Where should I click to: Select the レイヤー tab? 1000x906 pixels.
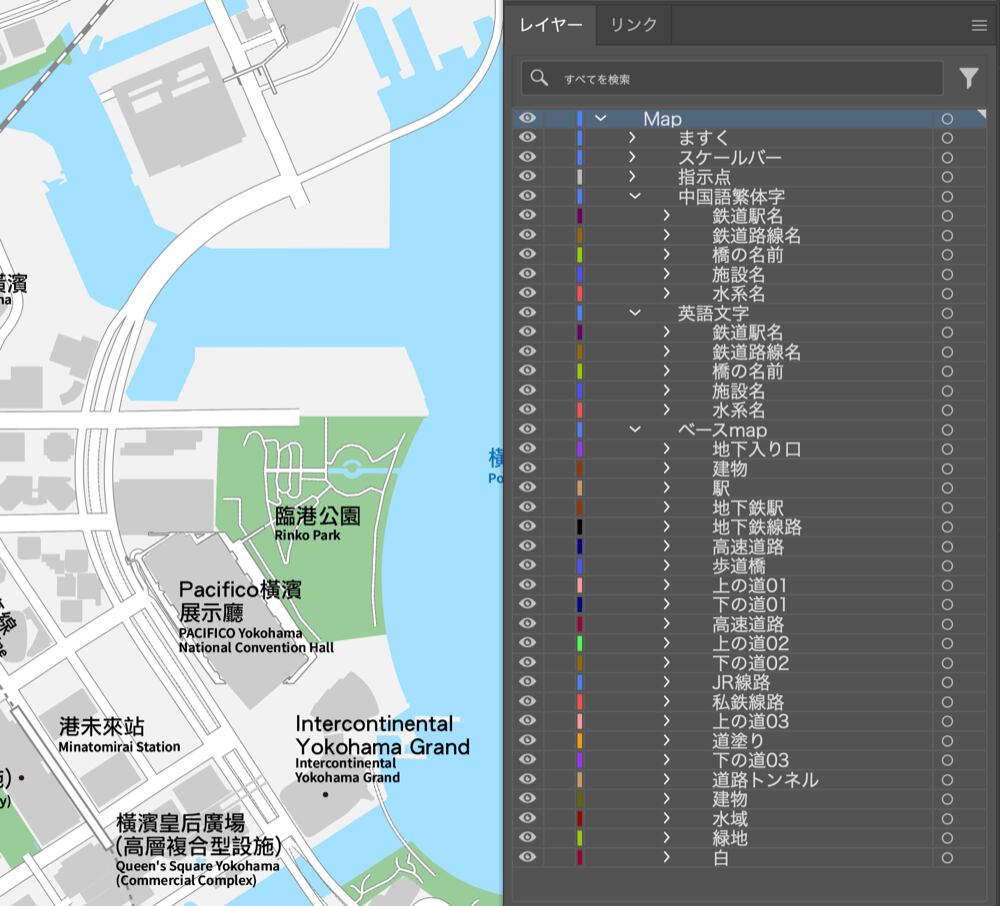pyautogui.click(x=551, y=25)
